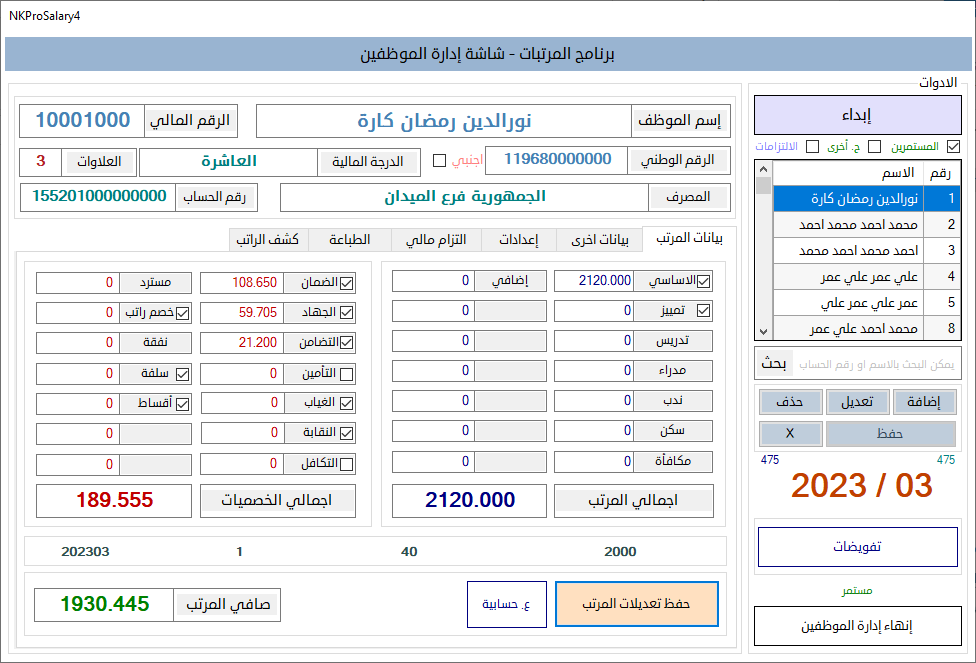Screen dimensions: 976x663
Task: Open the بيانات اخرى tab
Action: 599,240
